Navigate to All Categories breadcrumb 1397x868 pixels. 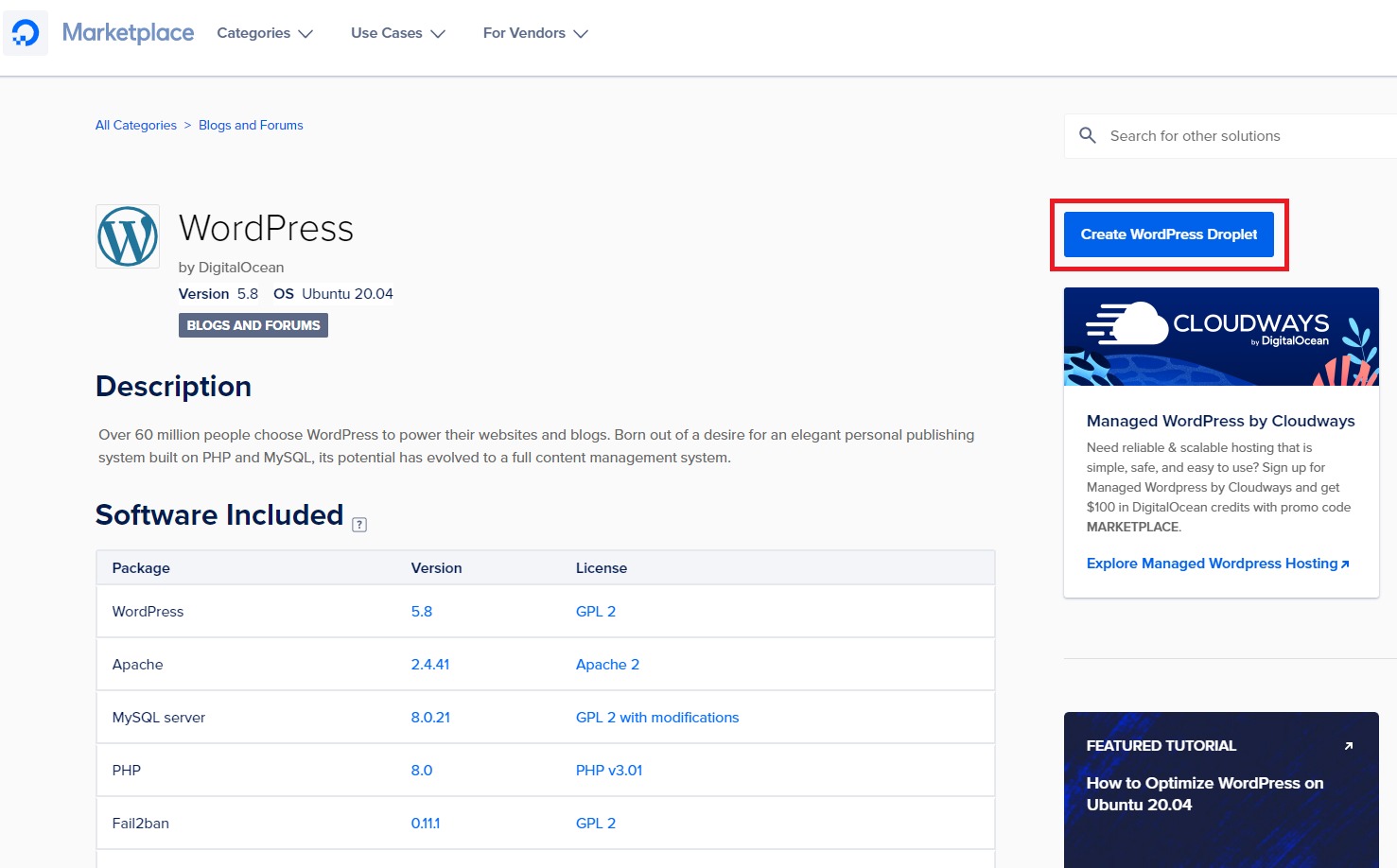[135, 125]
